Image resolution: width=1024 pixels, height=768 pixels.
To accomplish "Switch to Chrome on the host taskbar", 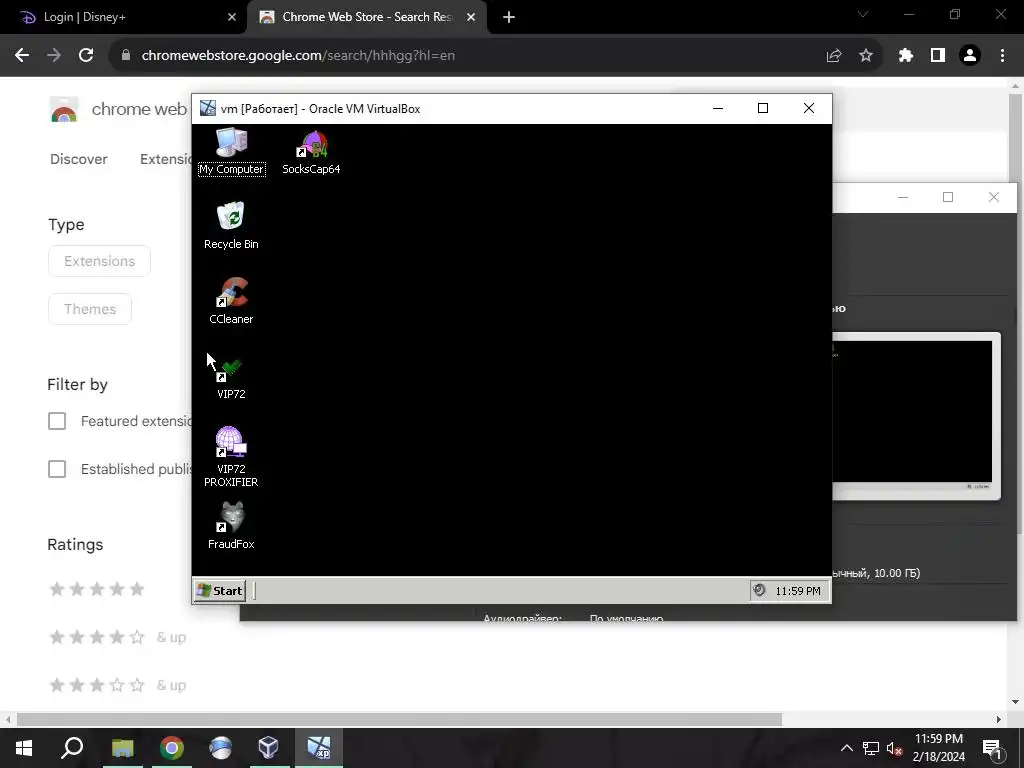I will [x=172, y=748].
